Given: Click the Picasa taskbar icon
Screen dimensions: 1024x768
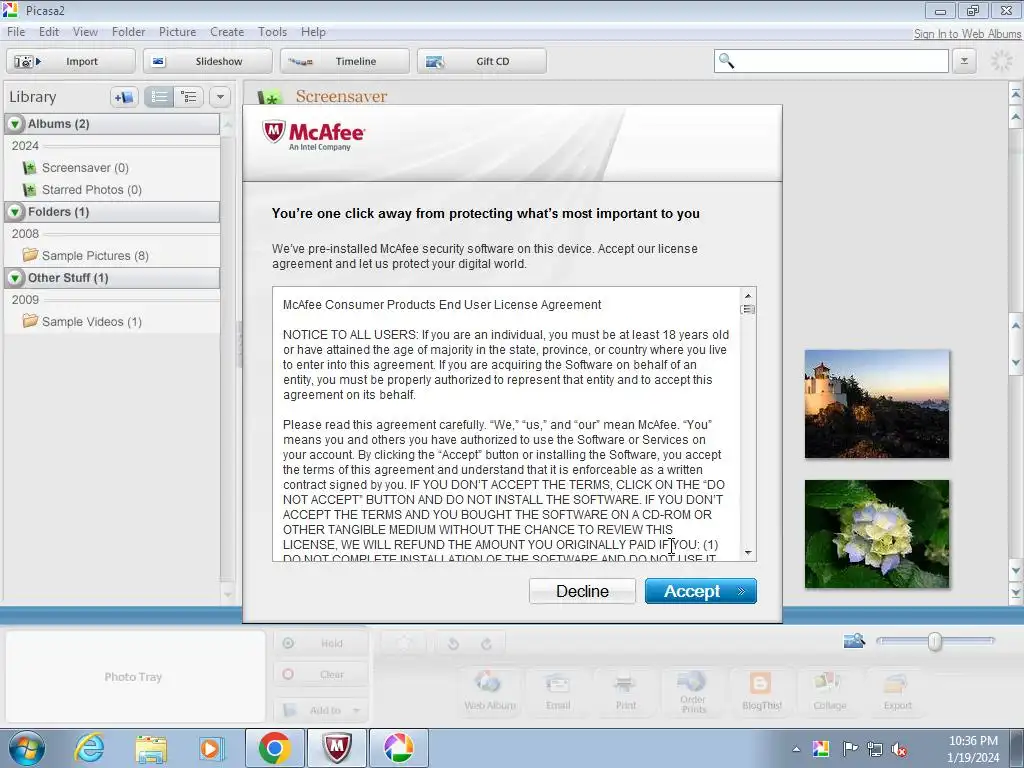Looking at the screenshot, I should [x=398, y=748].
